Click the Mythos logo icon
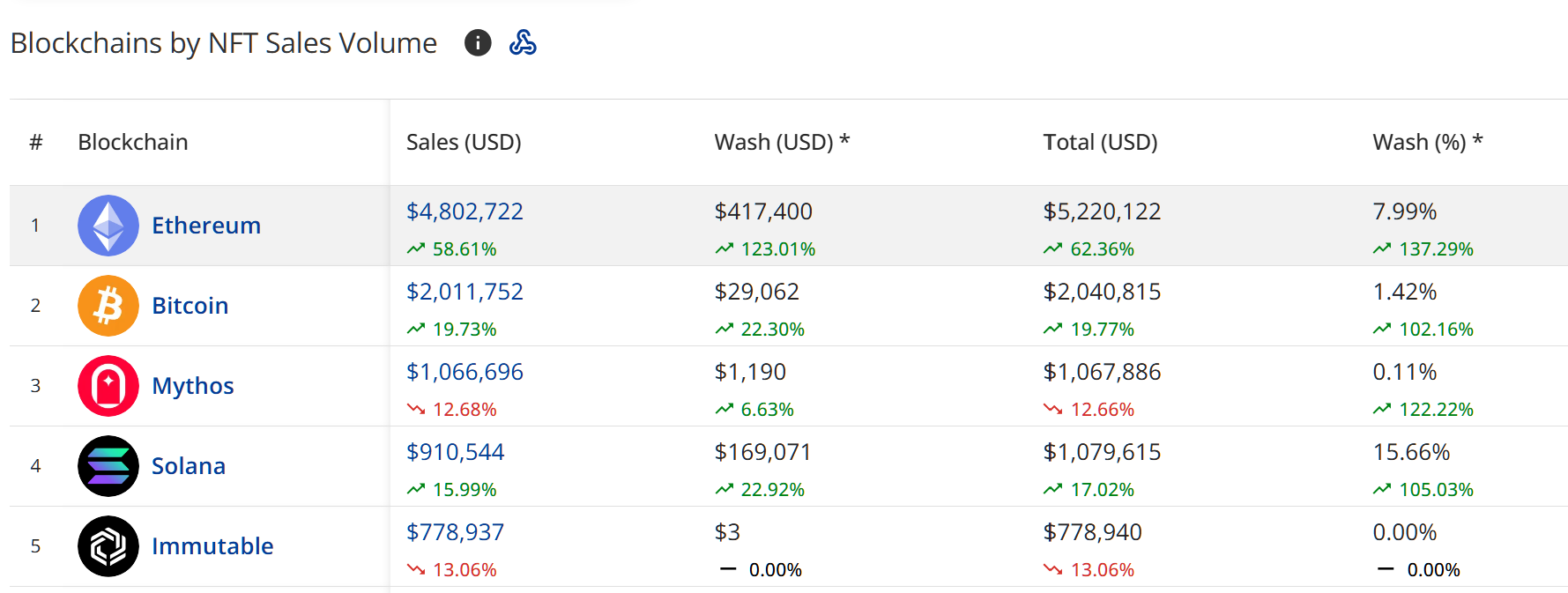 [108, 386]
